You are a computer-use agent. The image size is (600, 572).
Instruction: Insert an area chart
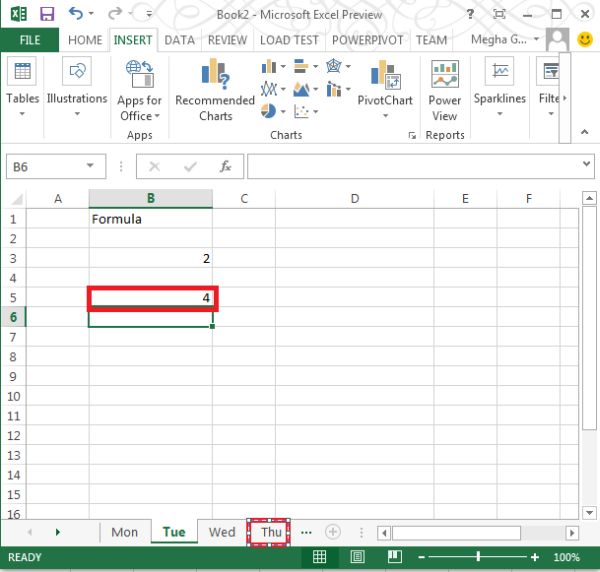click(301, 89)
